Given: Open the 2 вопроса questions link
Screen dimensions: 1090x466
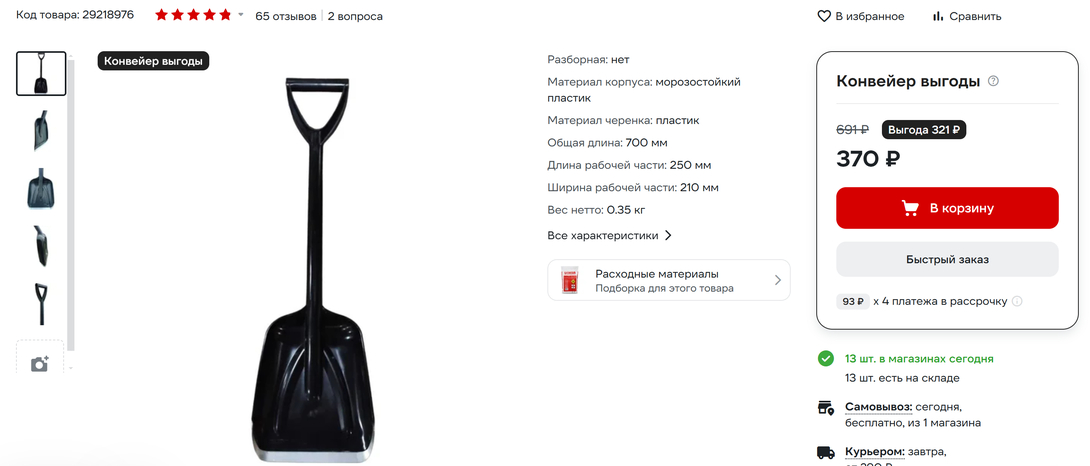Looking at the screenshot, I should tap(355, 16).
